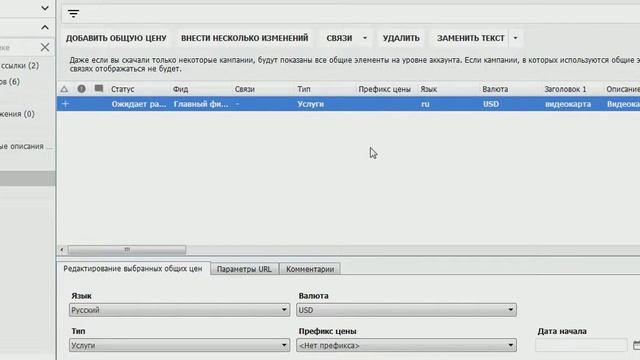Clear the search field with the X icon
640x360 pixels.
45,47
